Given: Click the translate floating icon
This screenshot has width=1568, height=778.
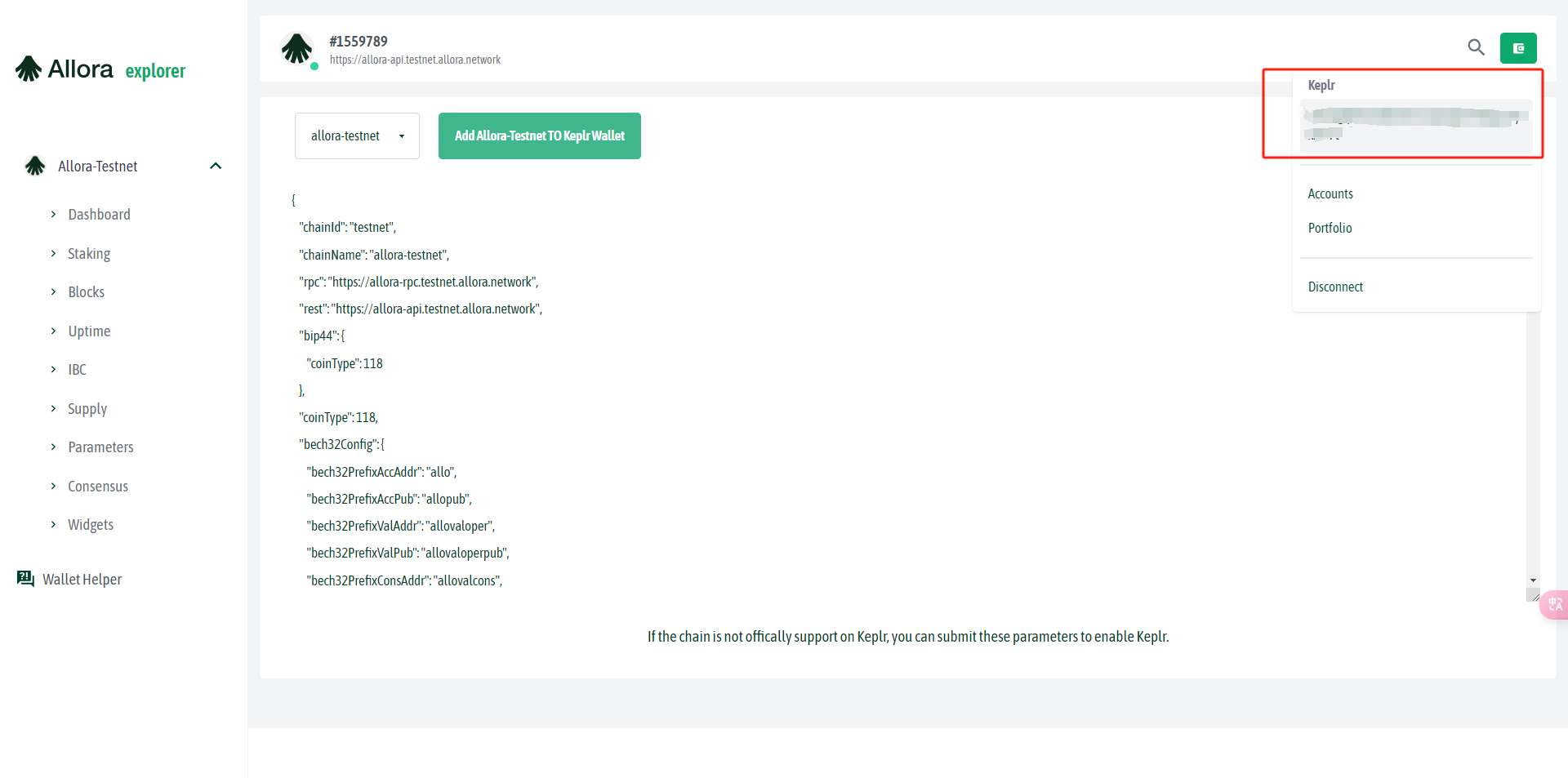Looking at the screenshot, I should coord(1555,604).
